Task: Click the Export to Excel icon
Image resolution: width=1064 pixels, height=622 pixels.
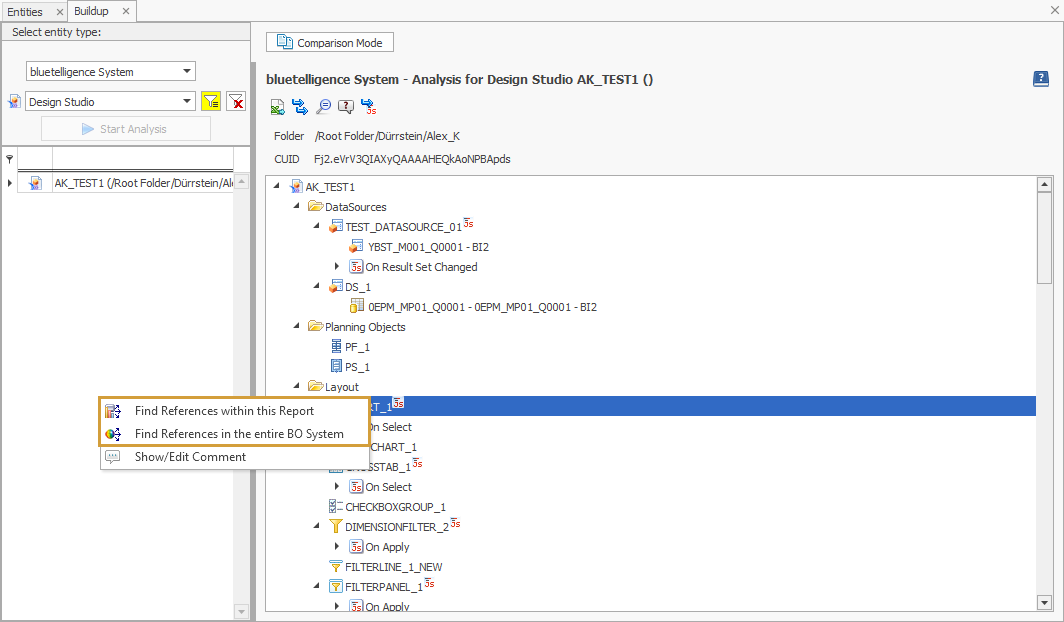Action: point(277,106)
